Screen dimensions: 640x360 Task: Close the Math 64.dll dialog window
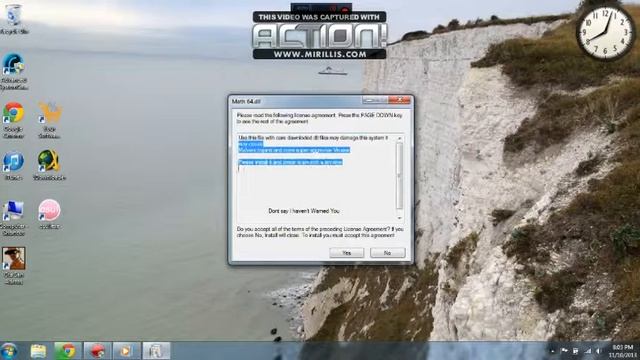[400, 100]
